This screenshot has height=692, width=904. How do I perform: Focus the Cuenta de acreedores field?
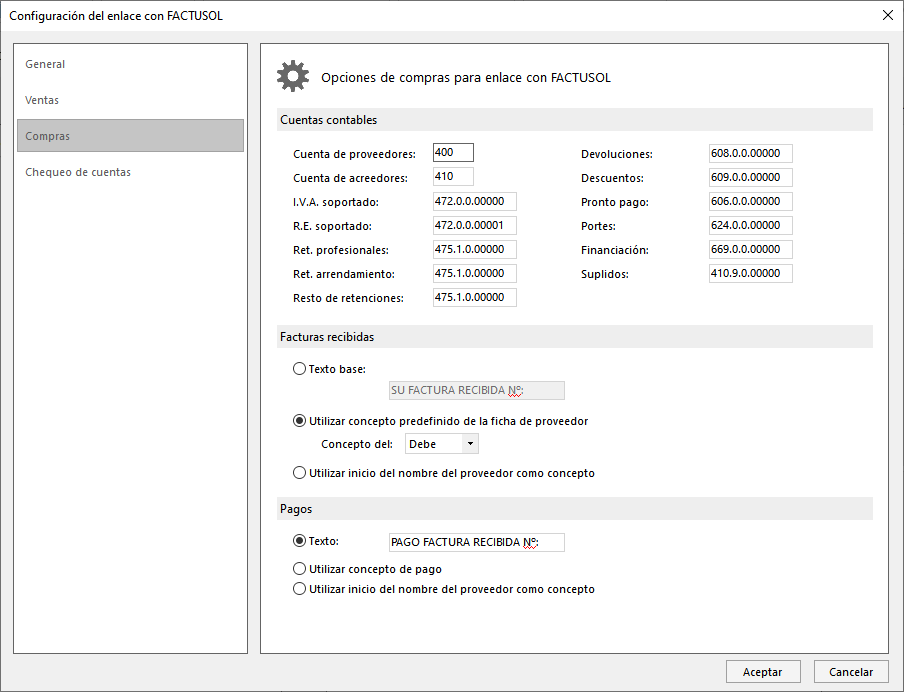[453, 176]
